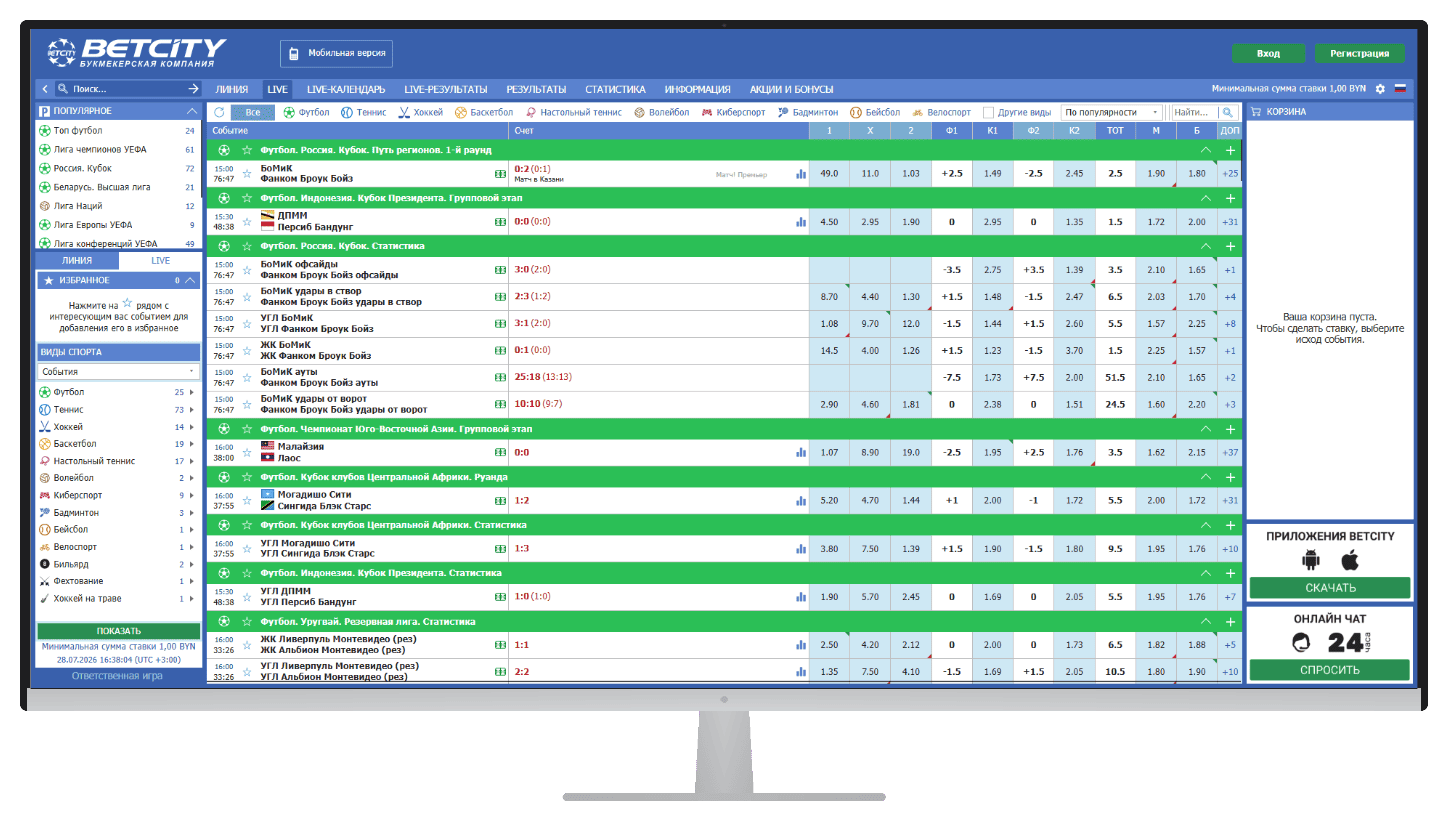
Task: Click the soccer ball icon on Уругвай Резервная лига header
Action: point(224,621)
